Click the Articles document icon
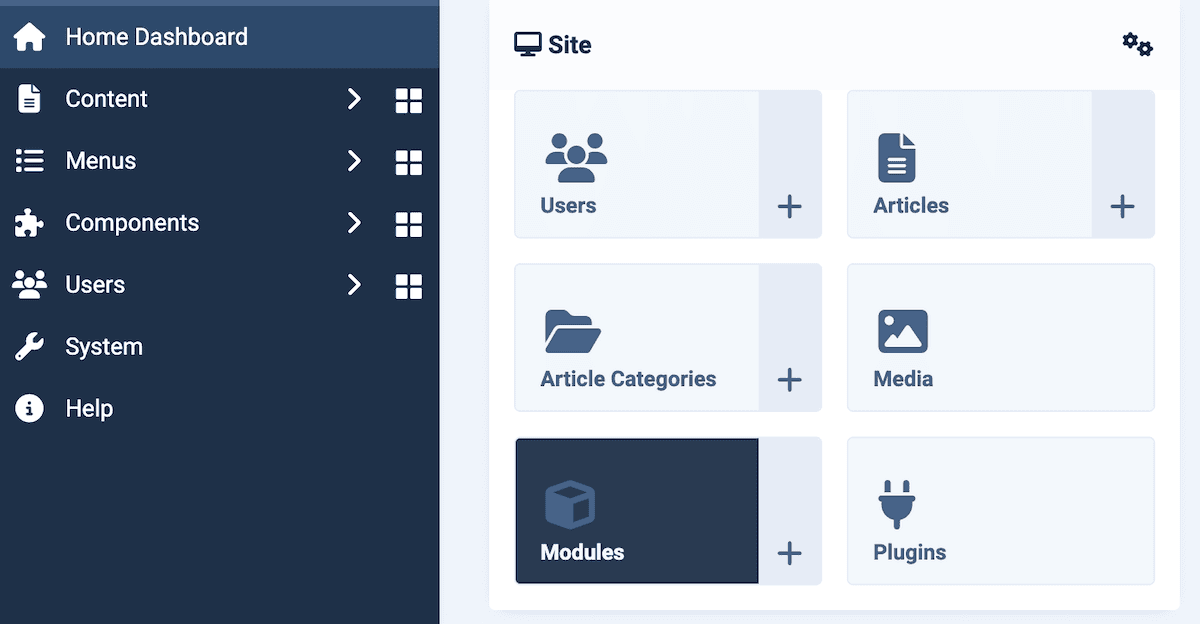 pyautogui.click(x=898, y=156)
